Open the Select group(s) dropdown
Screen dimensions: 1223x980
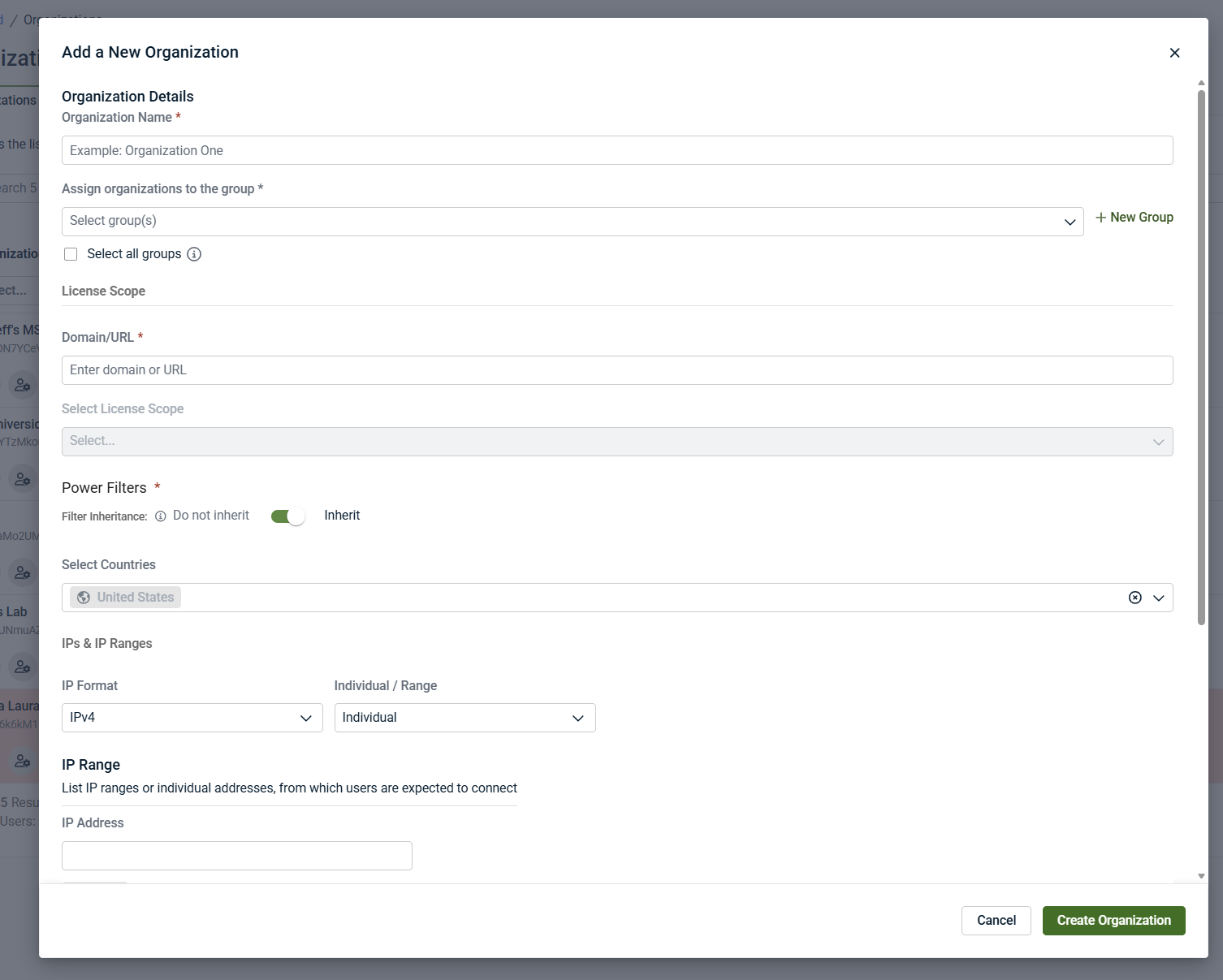(573, 222)
